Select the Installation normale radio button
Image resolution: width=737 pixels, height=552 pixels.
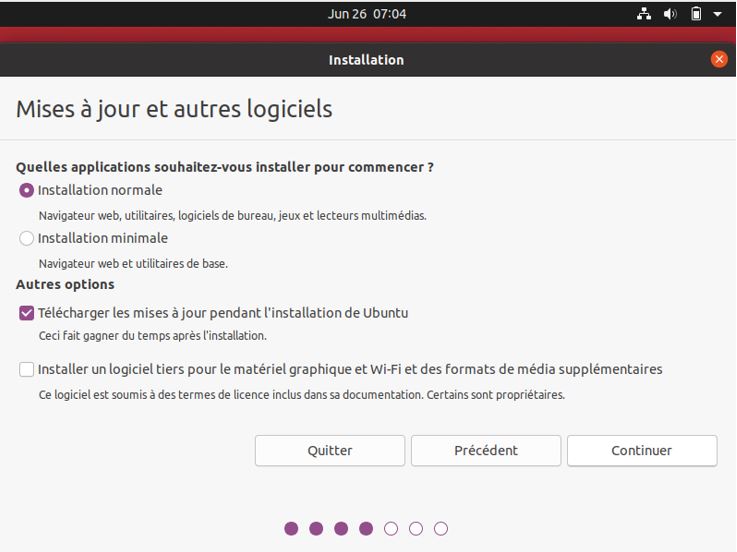click(x=27, y=190)
